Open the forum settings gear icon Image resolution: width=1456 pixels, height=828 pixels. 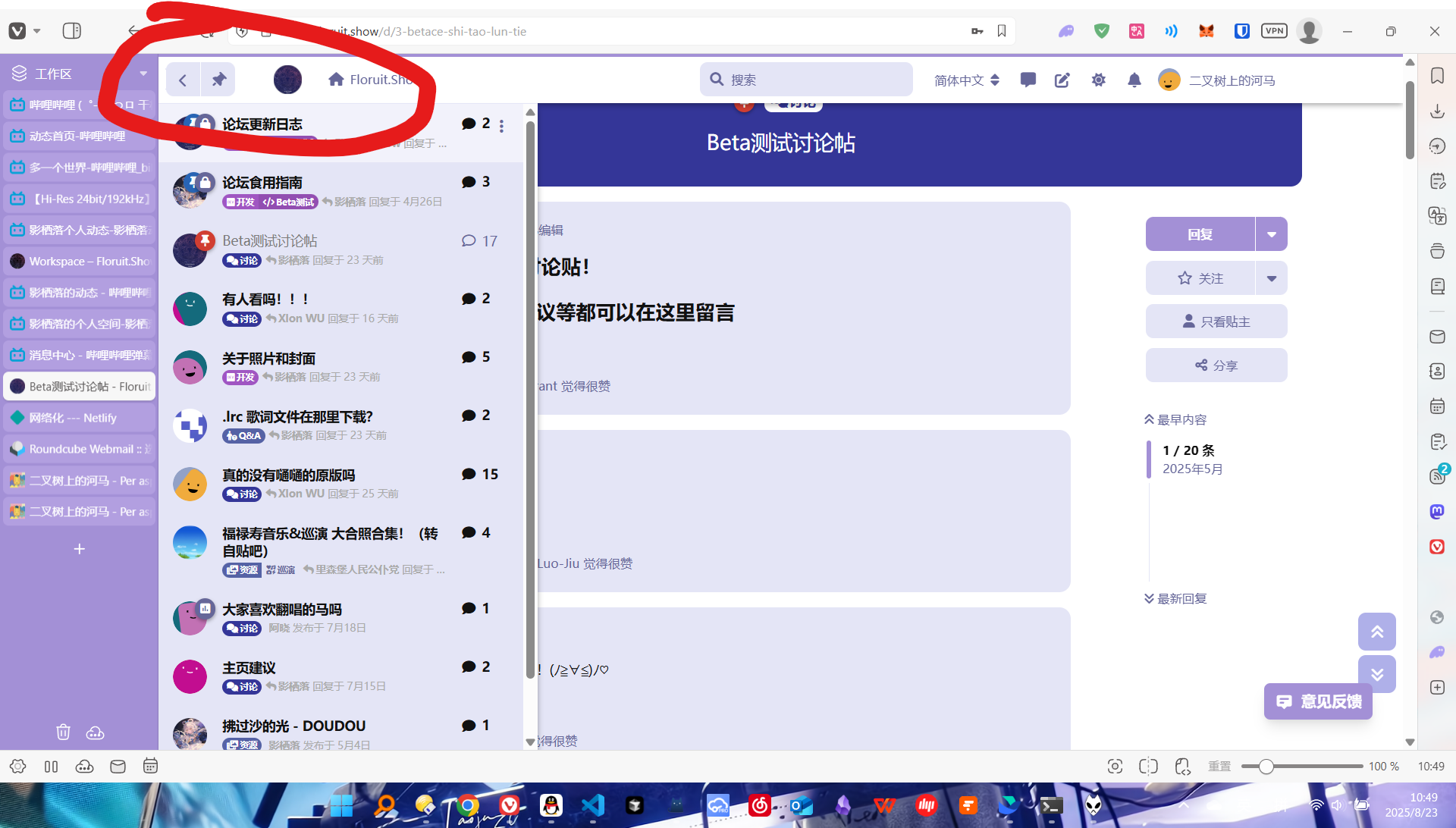coord(1098,80)
